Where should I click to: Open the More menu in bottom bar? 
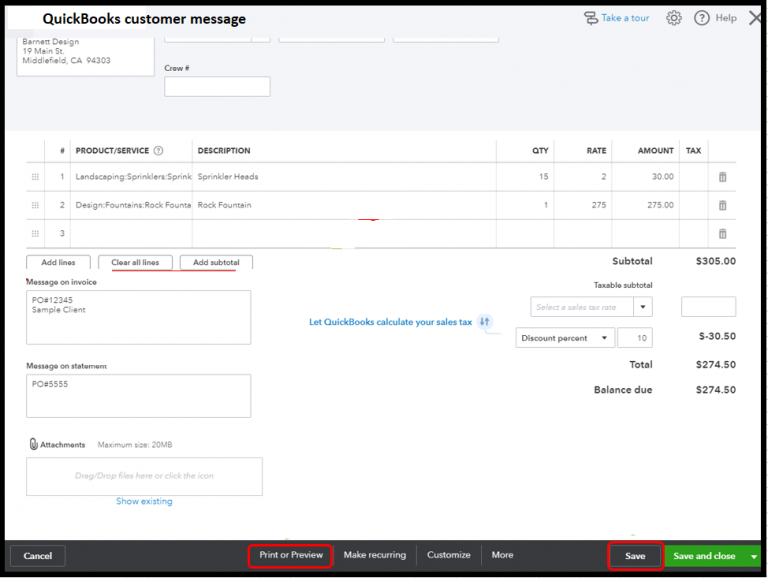click(x=503, y=555)
